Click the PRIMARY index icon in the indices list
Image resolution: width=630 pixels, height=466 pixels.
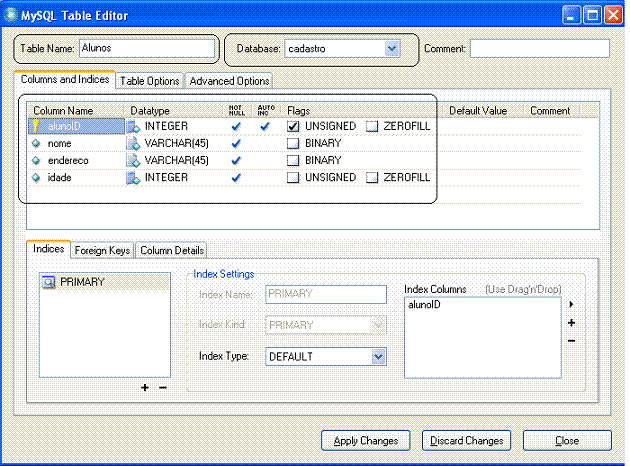click(49, 282)
